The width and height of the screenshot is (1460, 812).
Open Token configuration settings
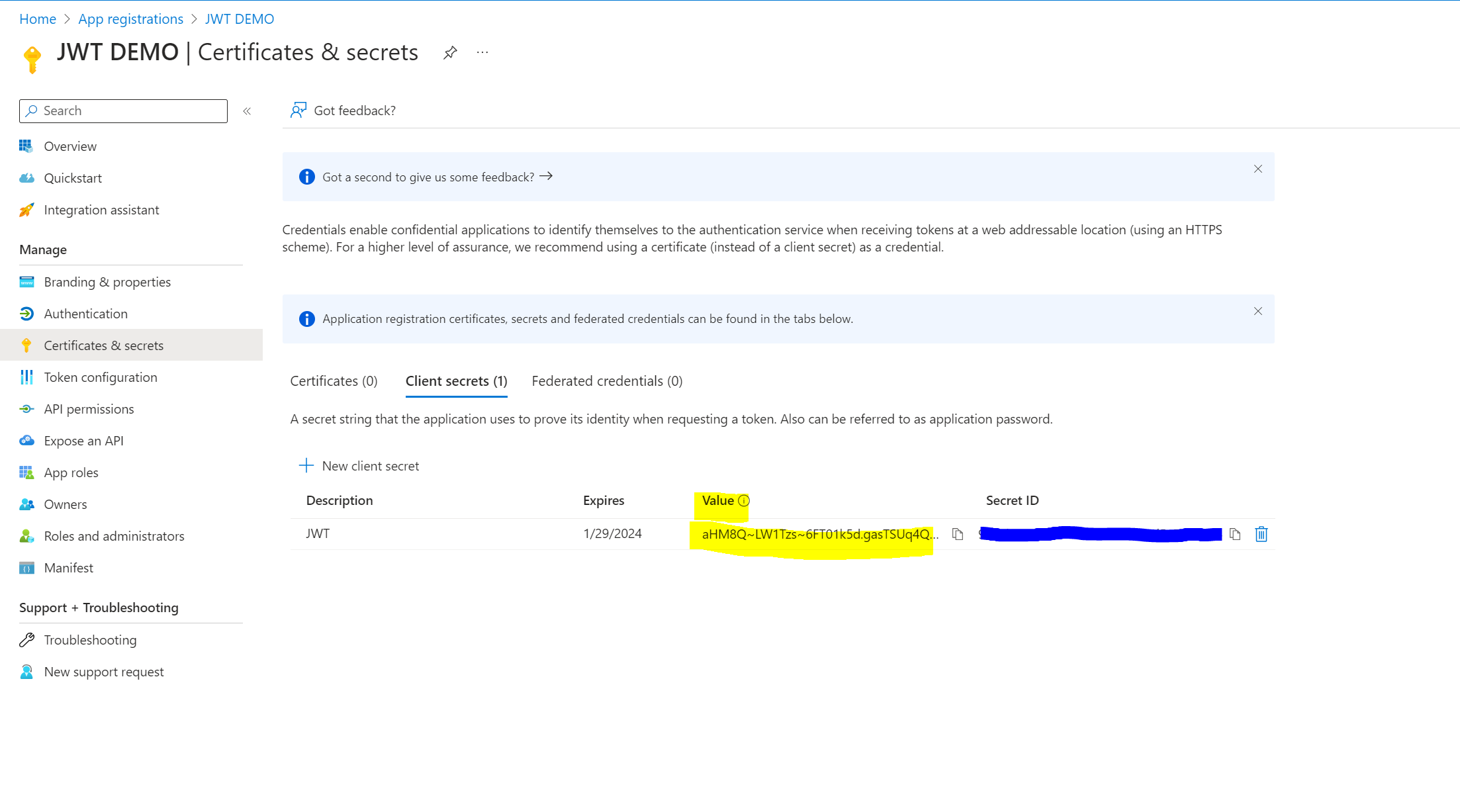[x=100, y=377]
